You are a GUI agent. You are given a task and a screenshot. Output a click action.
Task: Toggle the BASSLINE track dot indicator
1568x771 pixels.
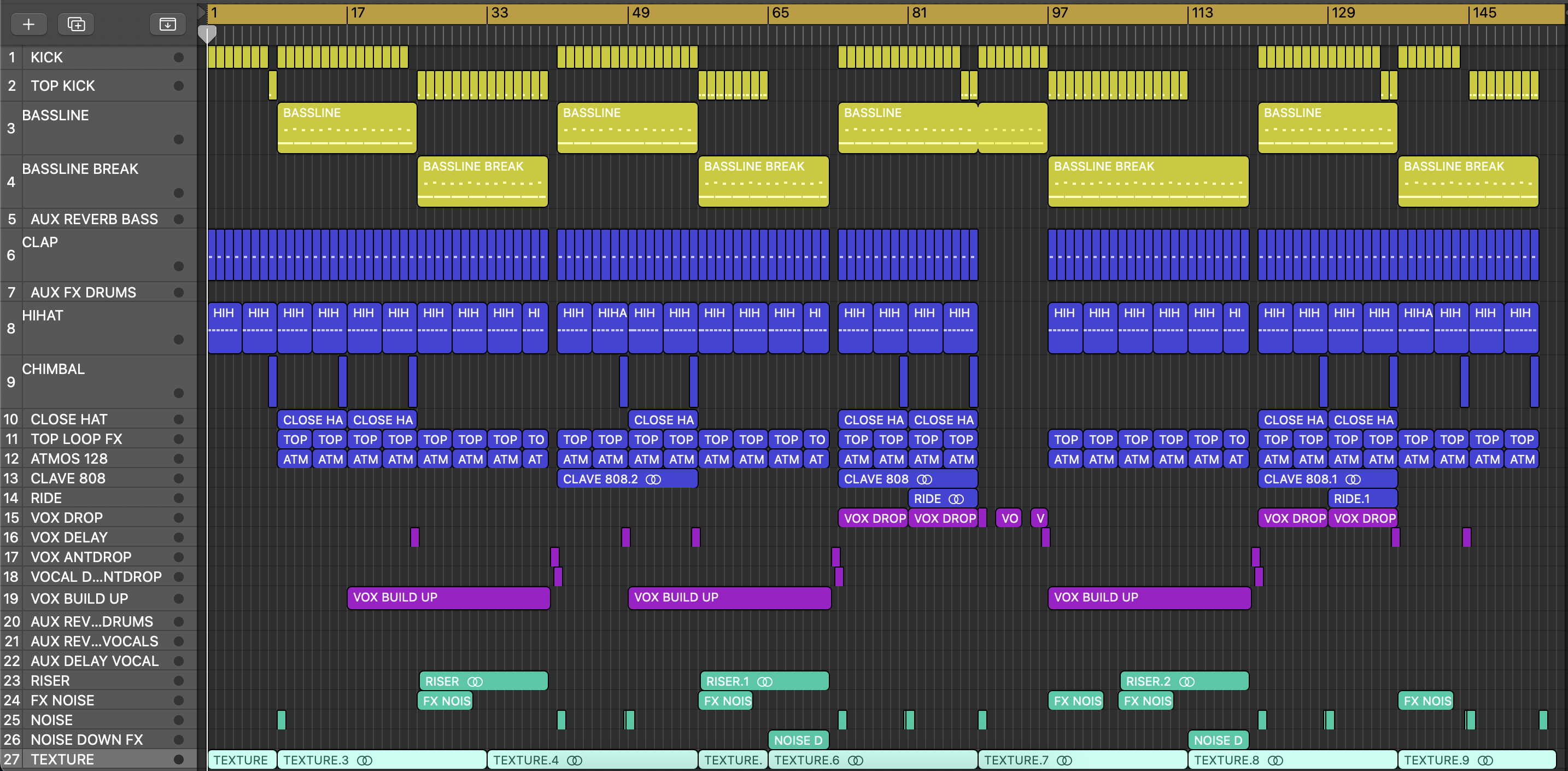click(178, 139)
